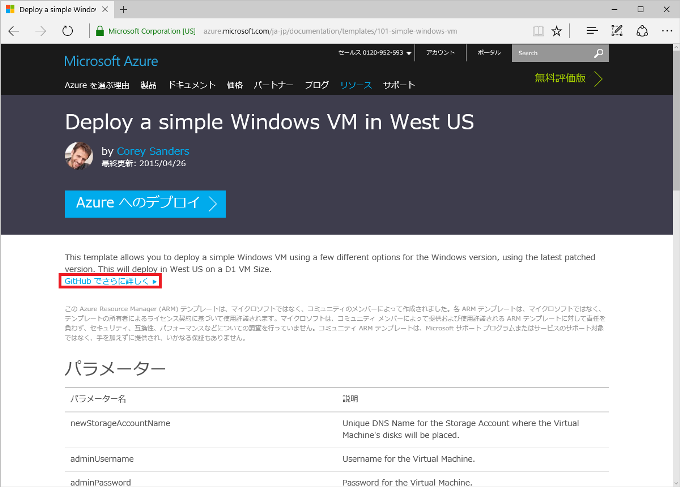Open the リソース menu item
Image resolution: width=680 pixels, height=487 pixels.
coord(356,85)
